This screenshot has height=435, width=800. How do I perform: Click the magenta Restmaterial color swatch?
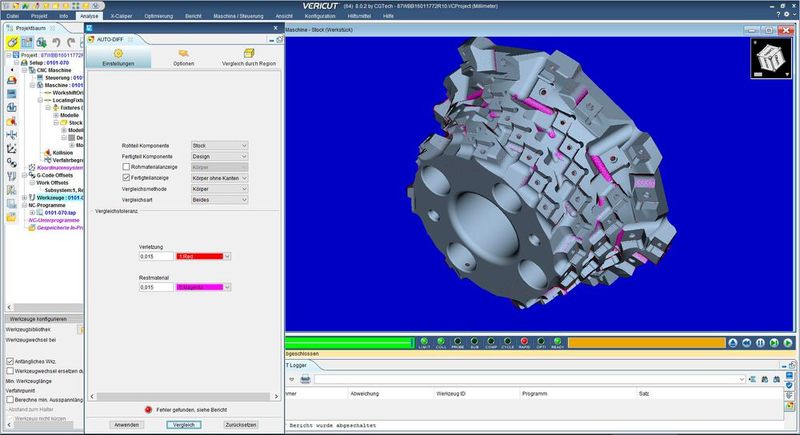199,287
